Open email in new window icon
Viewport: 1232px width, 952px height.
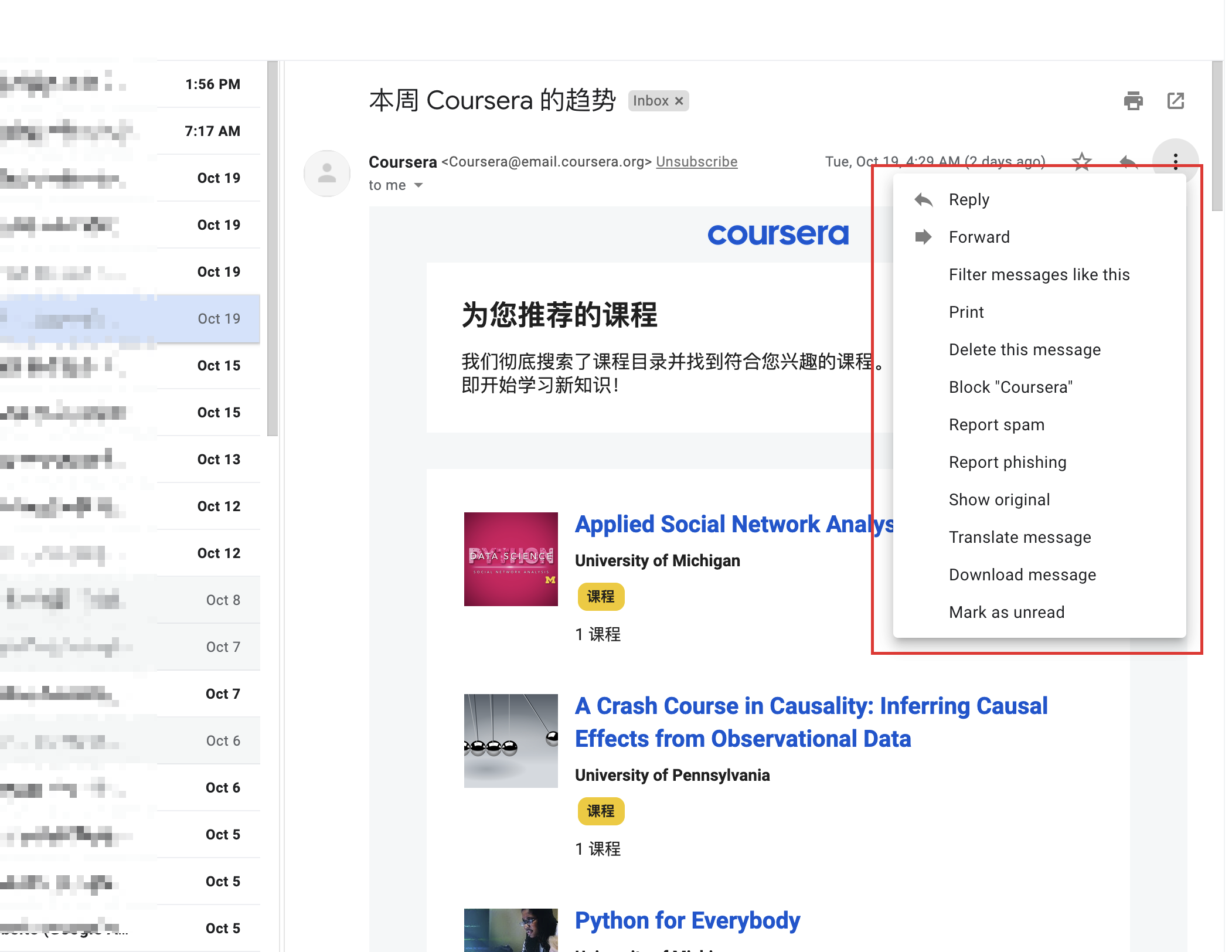[1175, 101]
